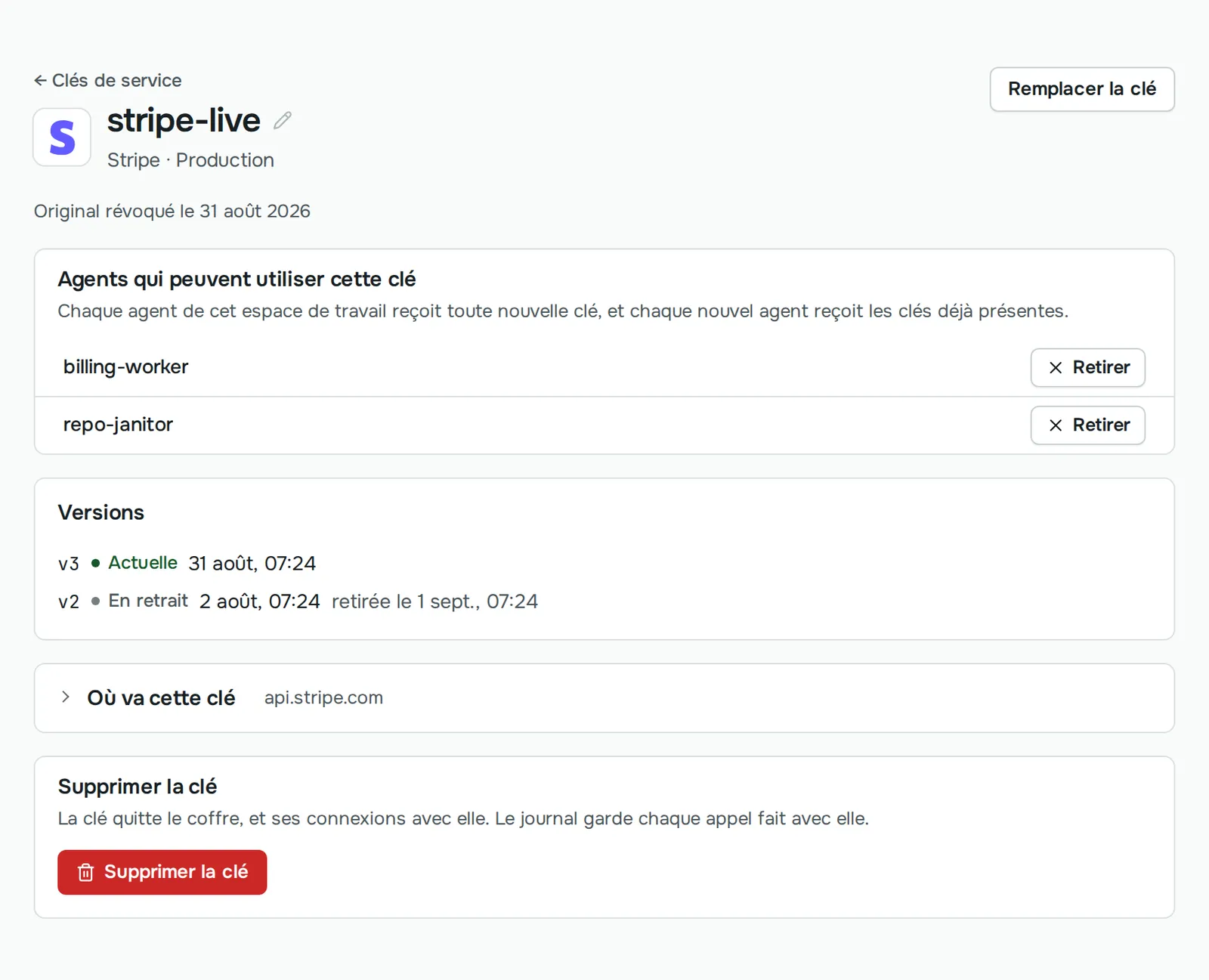1209x980 pixels.
Task: Select the repo-janitor agent name
Action: (118, 425)
